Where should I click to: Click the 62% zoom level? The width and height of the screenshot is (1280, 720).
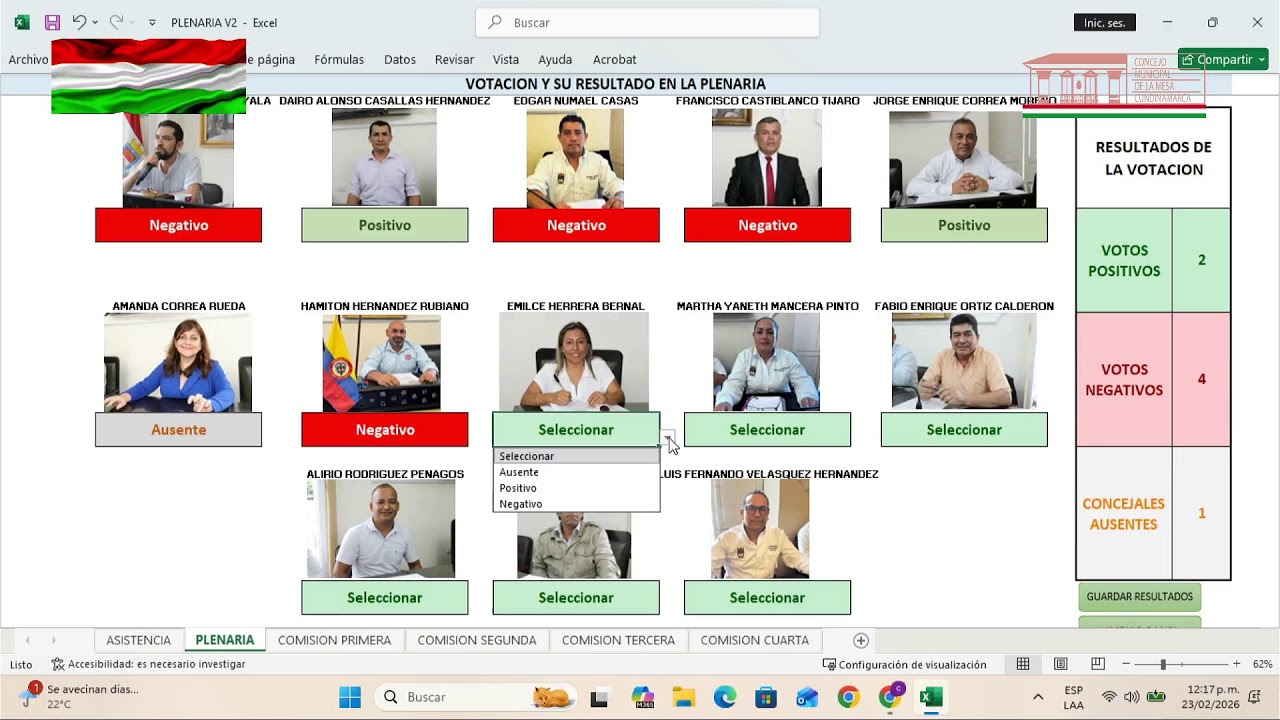1262,664
